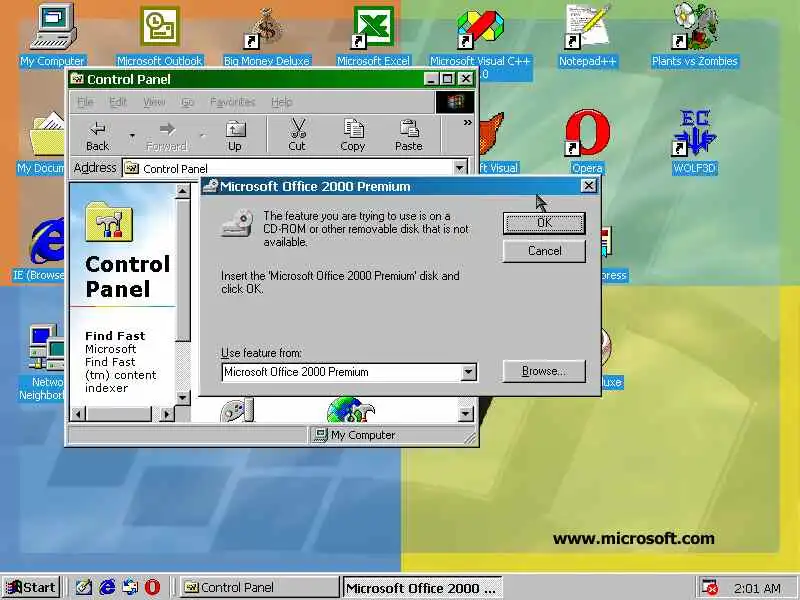Click Back in Control Panel toolbar

pyautogui.click(x=97, y=136)
